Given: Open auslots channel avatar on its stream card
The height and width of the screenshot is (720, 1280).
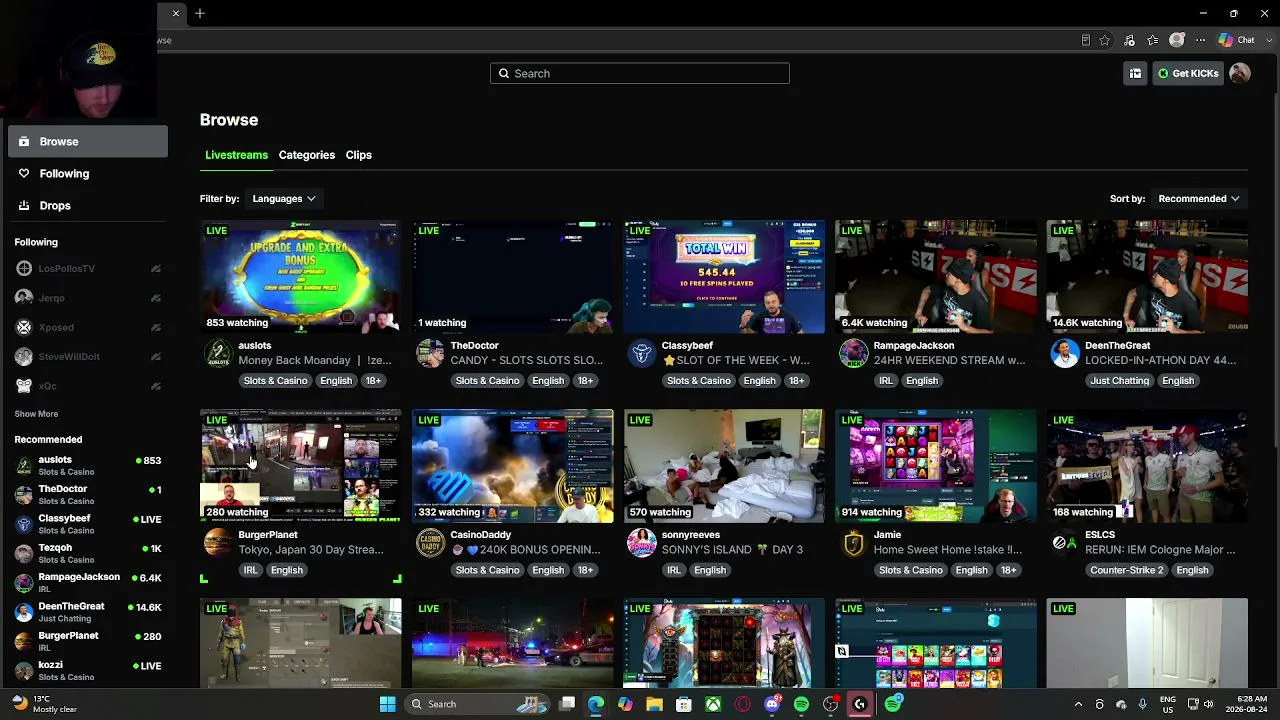Looking at the screenshot, I should tap(218, 353).
